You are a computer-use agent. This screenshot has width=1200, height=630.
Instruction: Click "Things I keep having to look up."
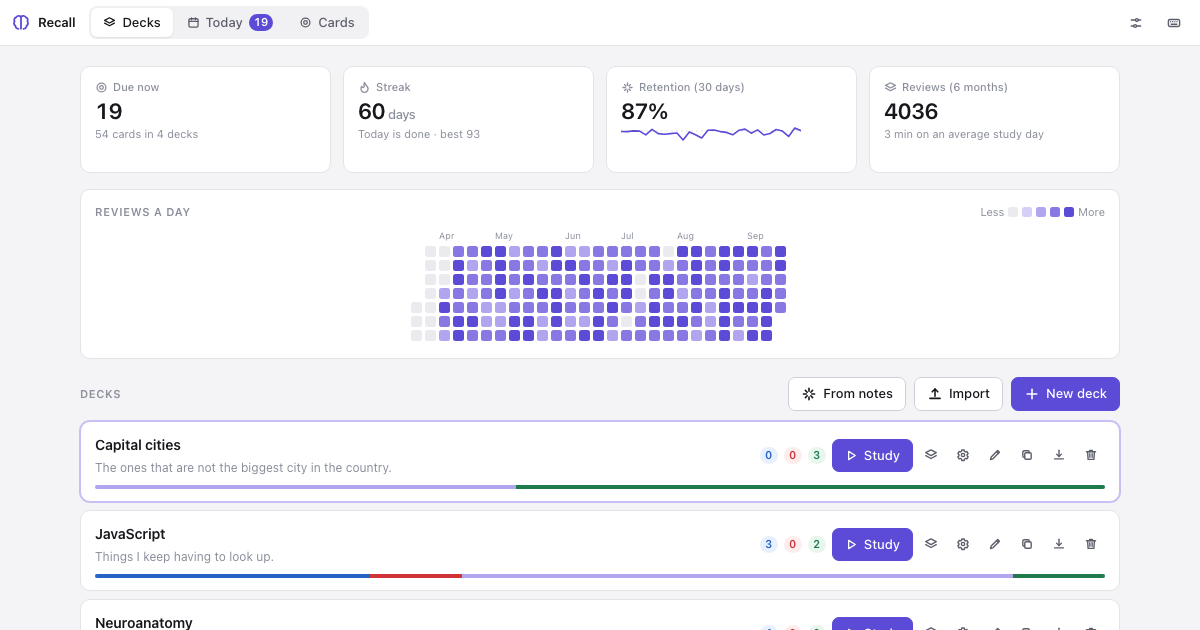184,556
